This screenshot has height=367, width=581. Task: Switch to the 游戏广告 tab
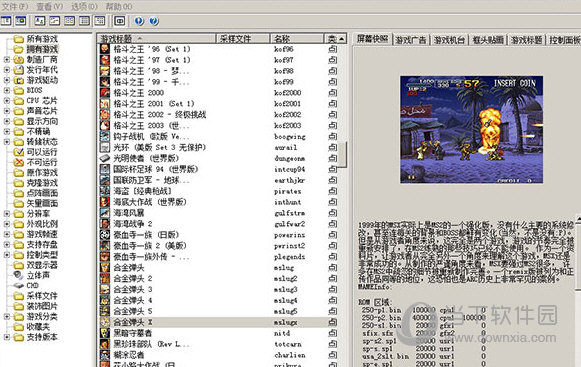tap(411, 40)
